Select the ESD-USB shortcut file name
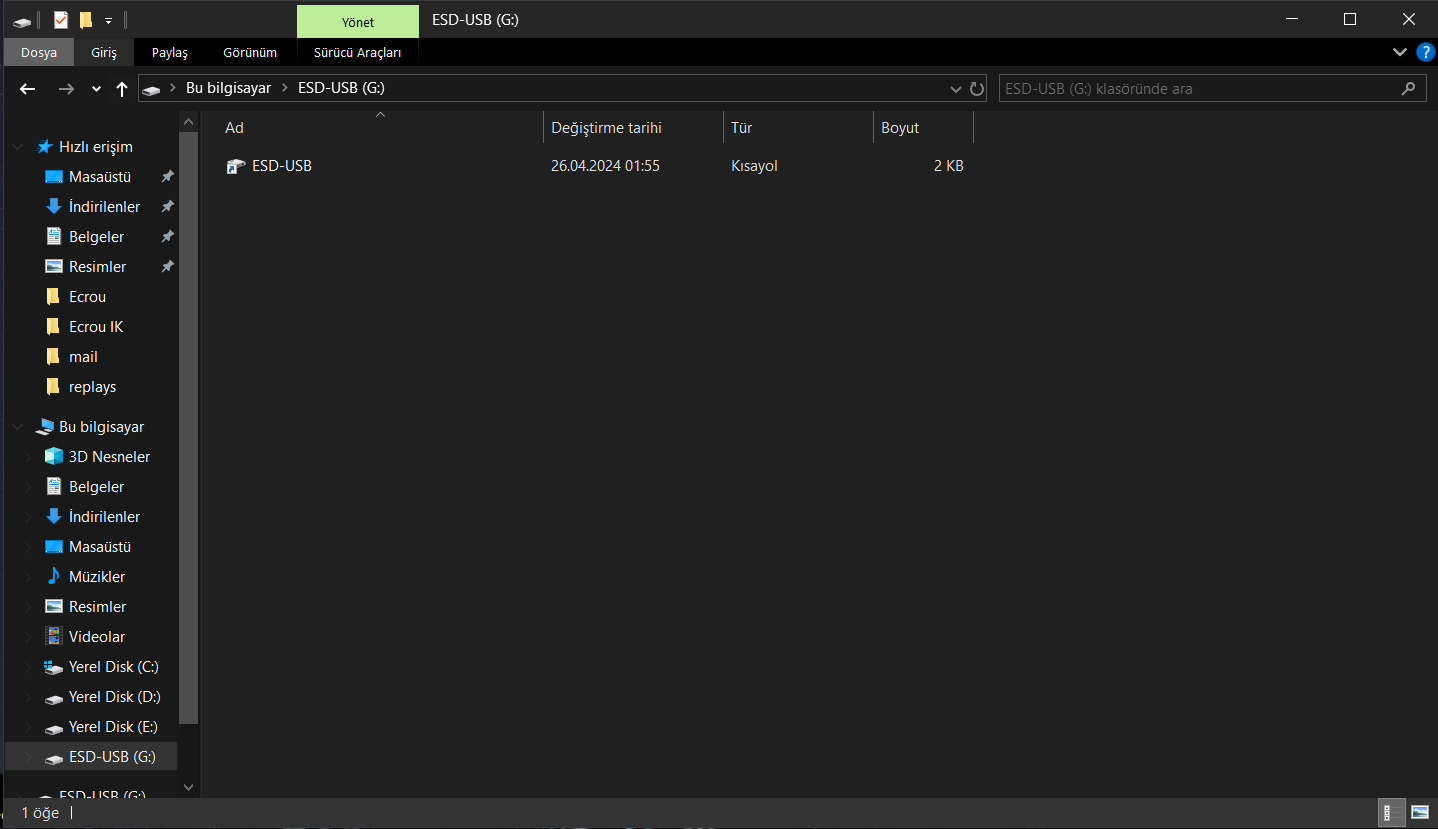Screen dimensions: 1438x829 tap(282, 166)
